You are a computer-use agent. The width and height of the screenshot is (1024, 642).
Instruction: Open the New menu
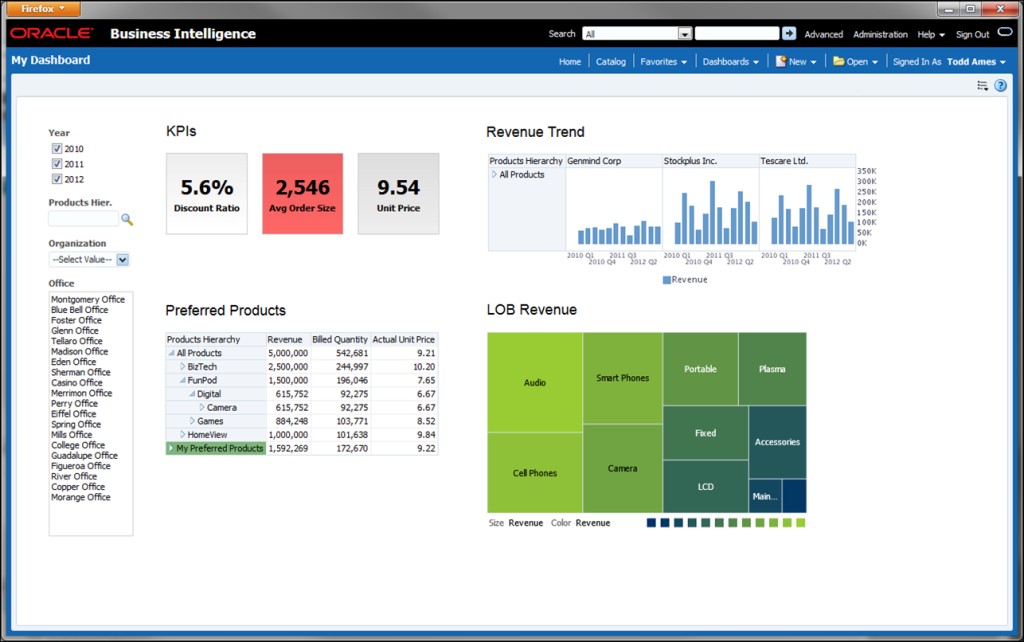click(796, 61)
